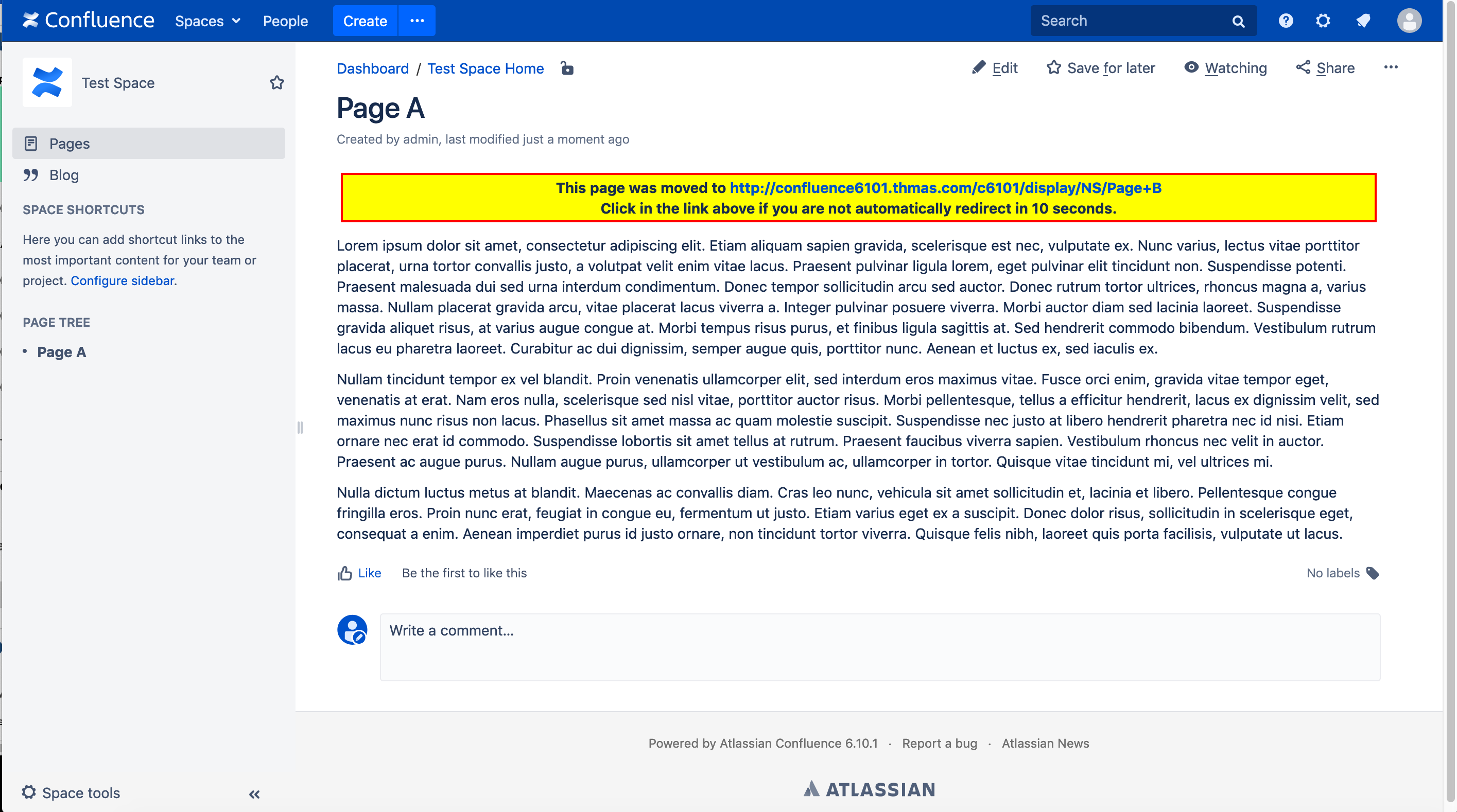Open more options beside Create button
The image size is (1457, 812).
(417, 21)
